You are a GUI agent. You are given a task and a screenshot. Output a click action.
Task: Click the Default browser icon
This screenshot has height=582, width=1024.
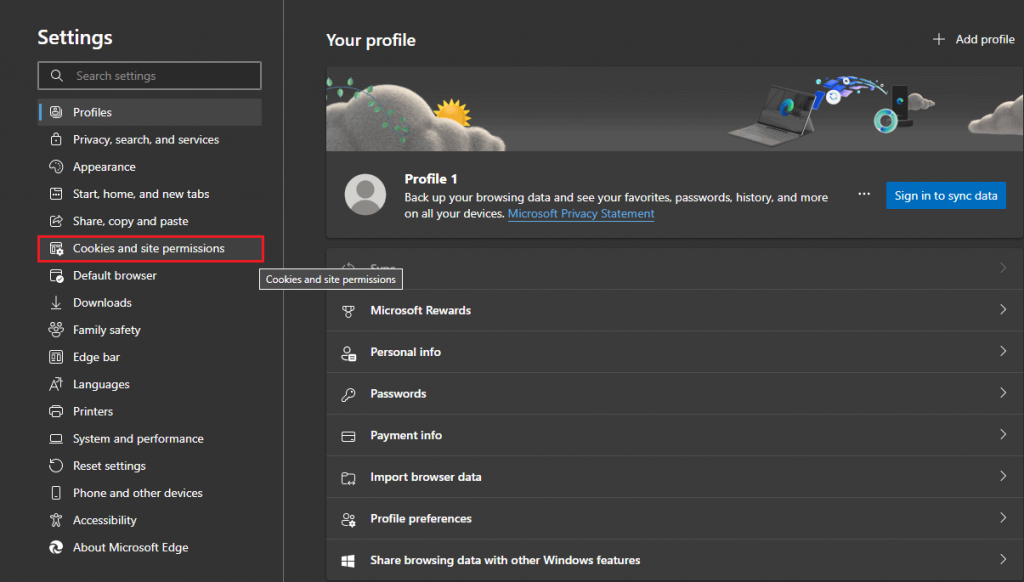(x=56, y=276)
